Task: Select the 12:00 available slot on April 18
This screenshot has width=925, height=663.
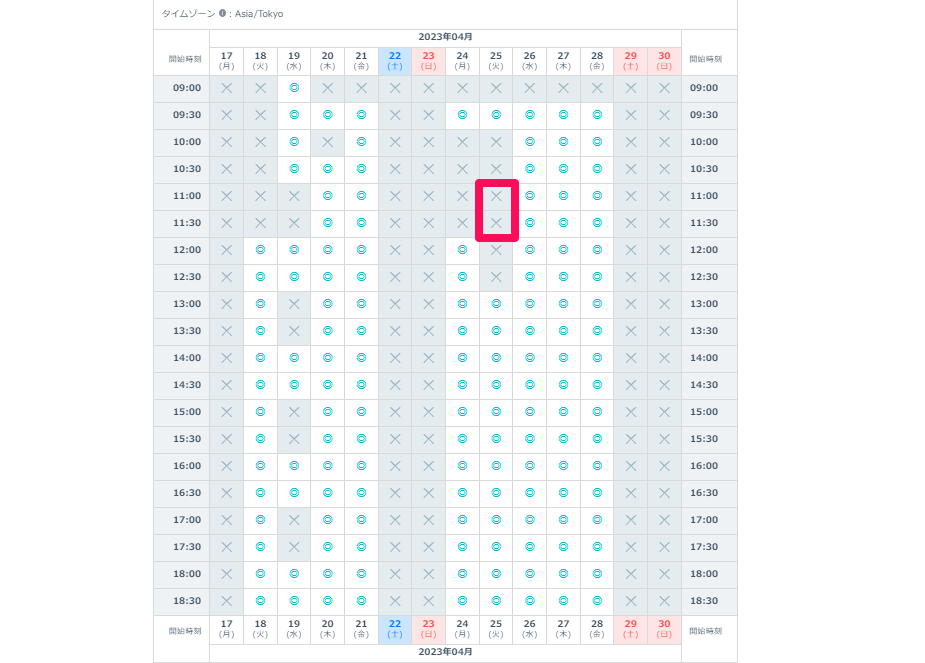Action: [260, 250]
